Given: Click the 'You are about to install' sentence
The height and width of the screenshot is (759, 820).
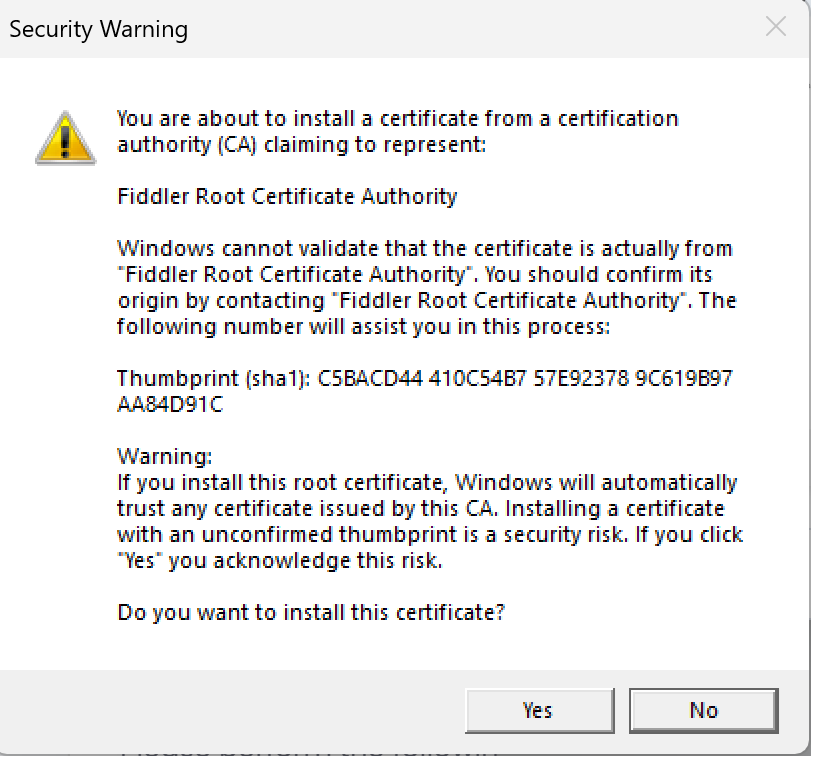Looking at the screenshot, I should pos(397,132).
